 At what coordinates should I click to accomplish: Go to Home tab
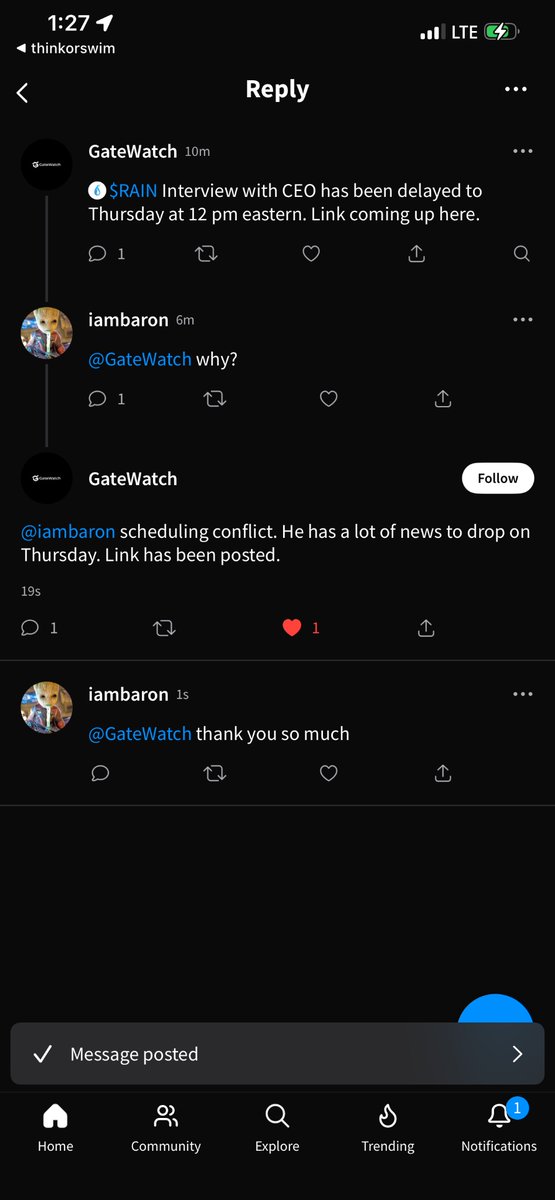click(55, 1126)
